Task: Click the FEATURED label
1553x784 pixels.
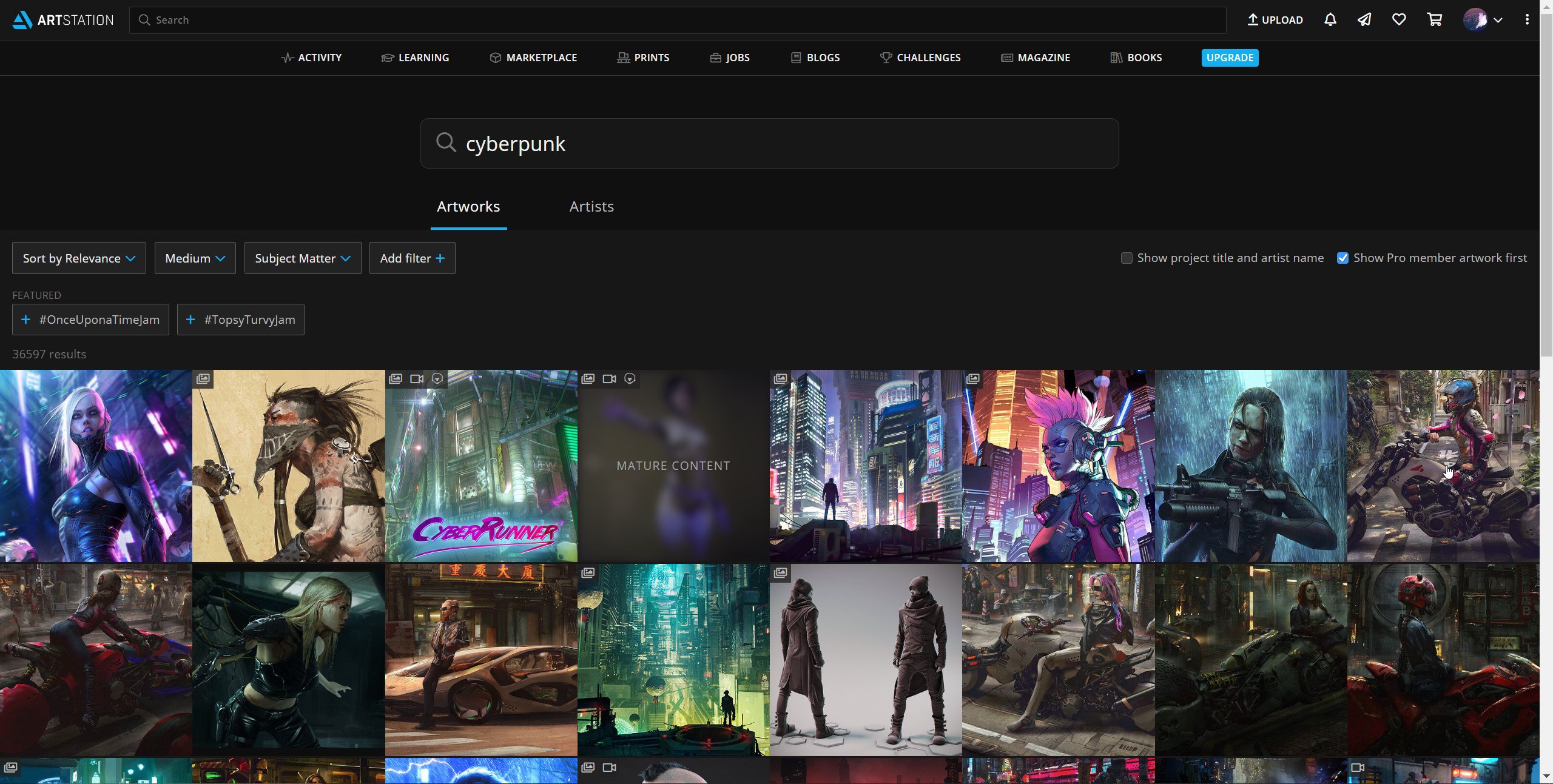Action: click(36, 295)
